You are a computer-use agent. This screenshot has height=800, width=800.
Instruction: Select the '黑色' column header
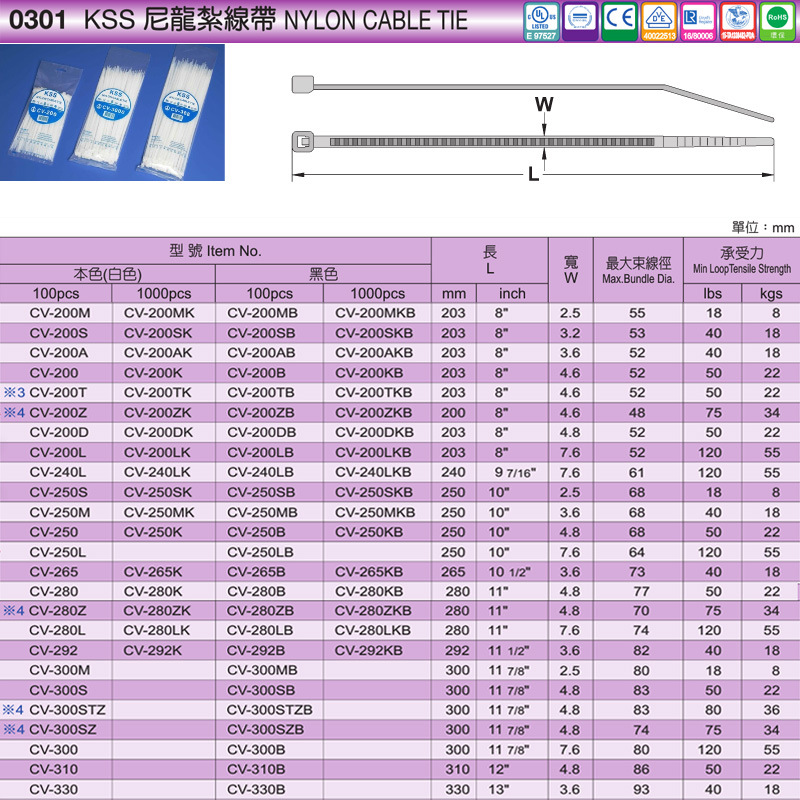[323, 274]
